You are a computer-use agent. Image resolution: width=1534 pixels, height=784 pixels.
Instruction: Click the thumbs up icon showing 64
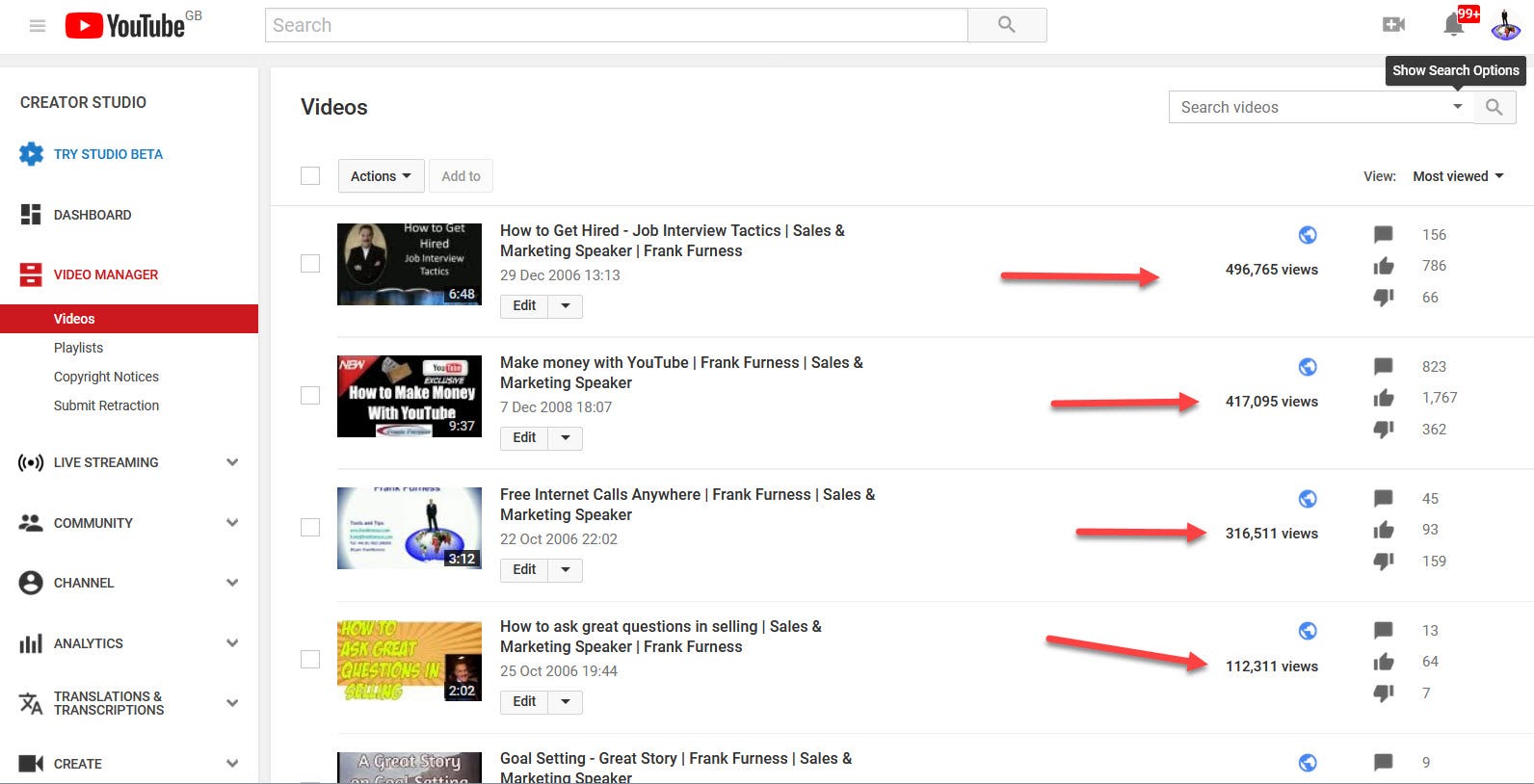pyautogui.click(x=1383, y=662)
